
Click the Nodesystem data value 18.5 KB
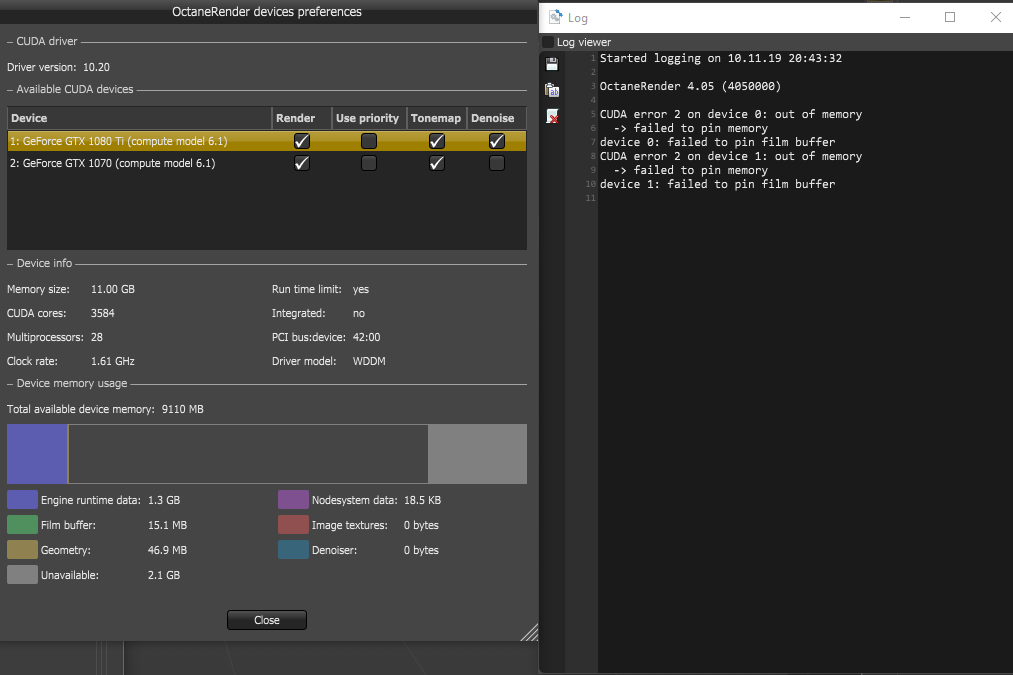423,500
